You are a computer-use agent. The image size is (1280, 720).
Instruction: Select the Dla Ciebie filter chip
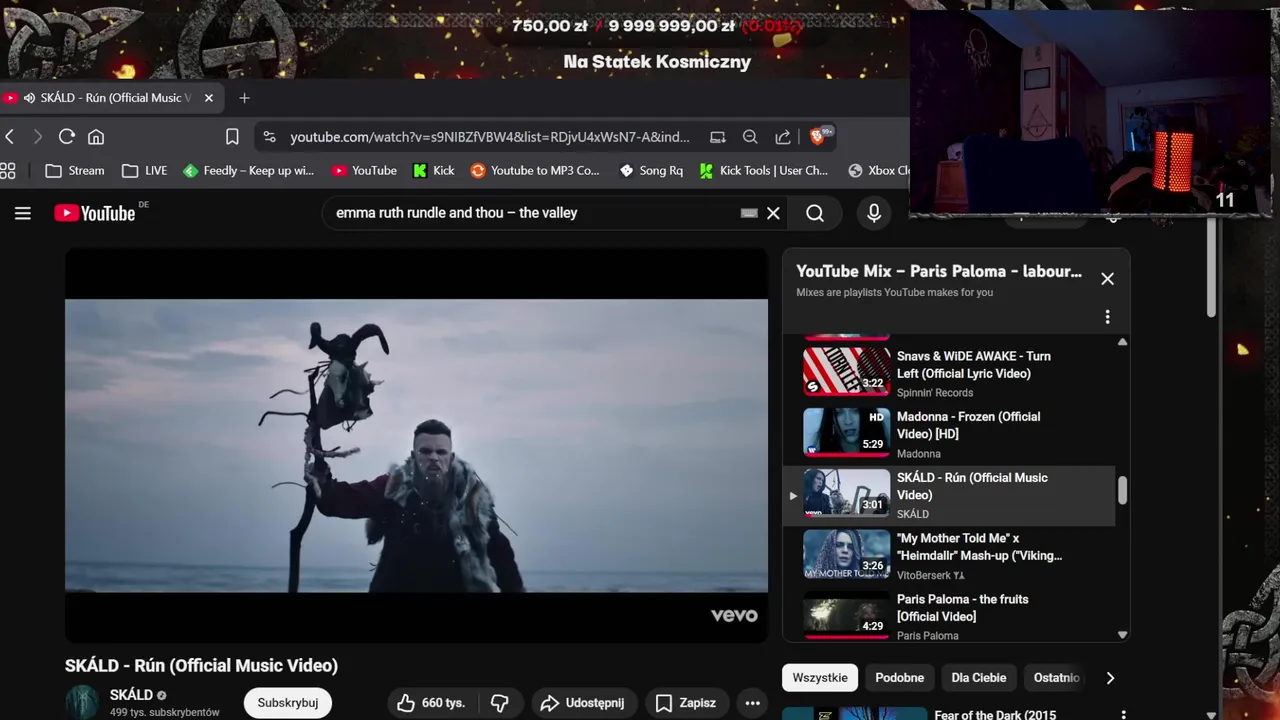click(979, 678)
